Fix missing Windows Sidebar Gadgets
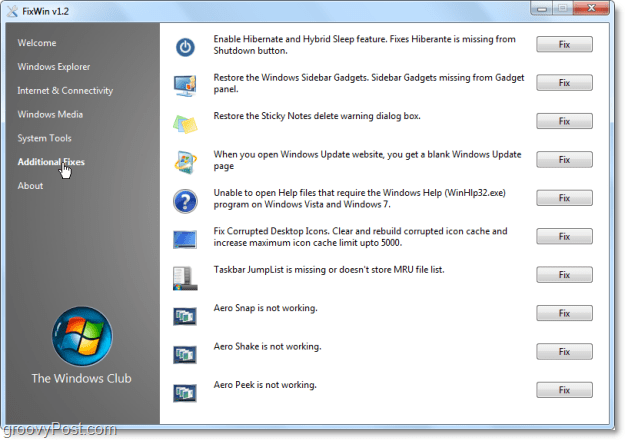The width and height of the screenshot is (625, 440). coord(564,82)
